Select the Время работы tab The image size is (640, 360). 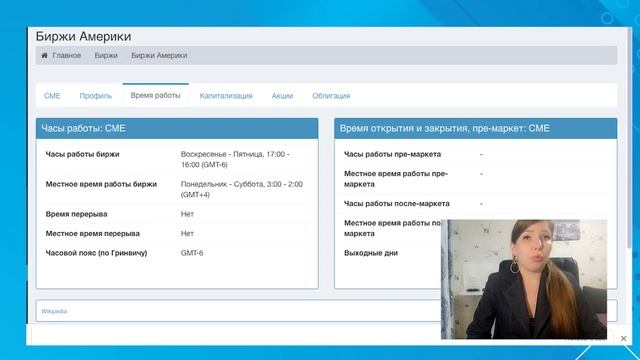[x=156, y=95]
